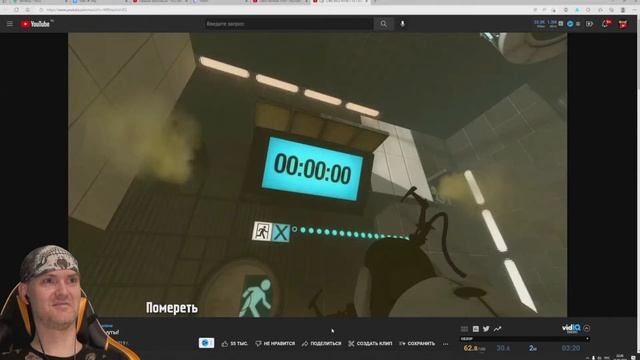
Task: Collapse the vidIQ panel chevron
Action: click(587, 328)
